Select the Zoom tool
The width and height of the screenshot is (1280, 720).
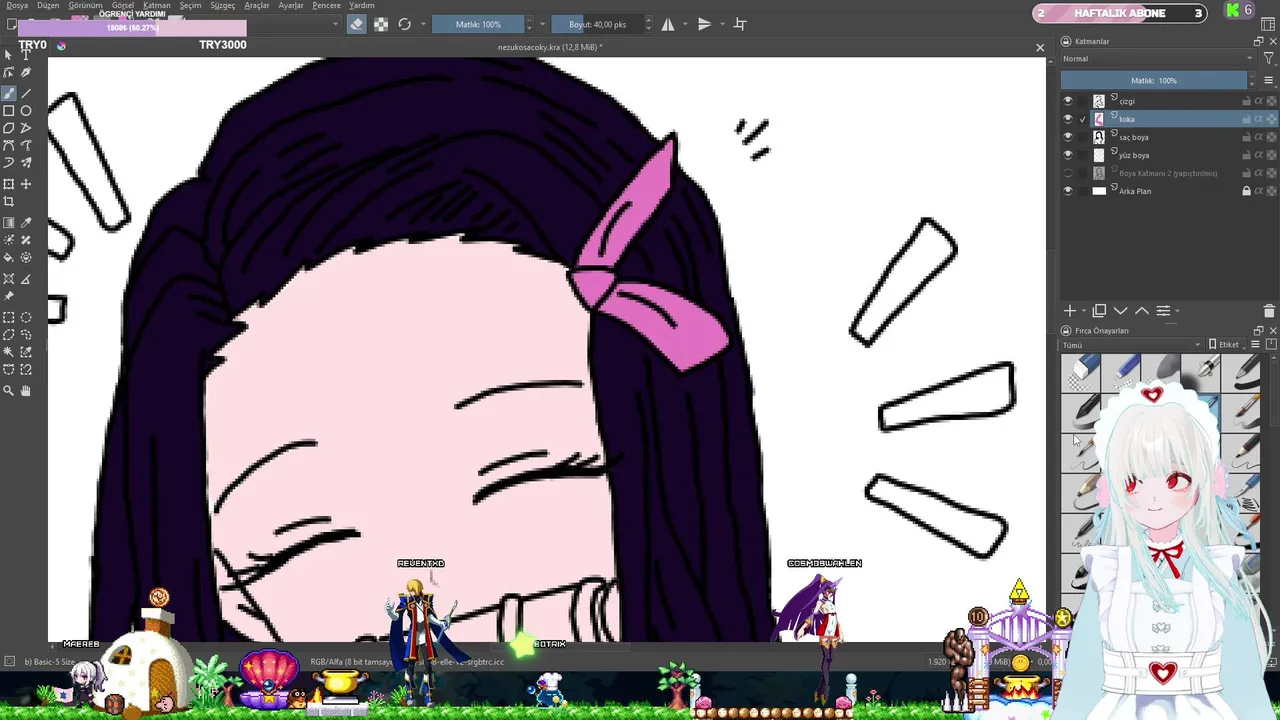point(8,391)
